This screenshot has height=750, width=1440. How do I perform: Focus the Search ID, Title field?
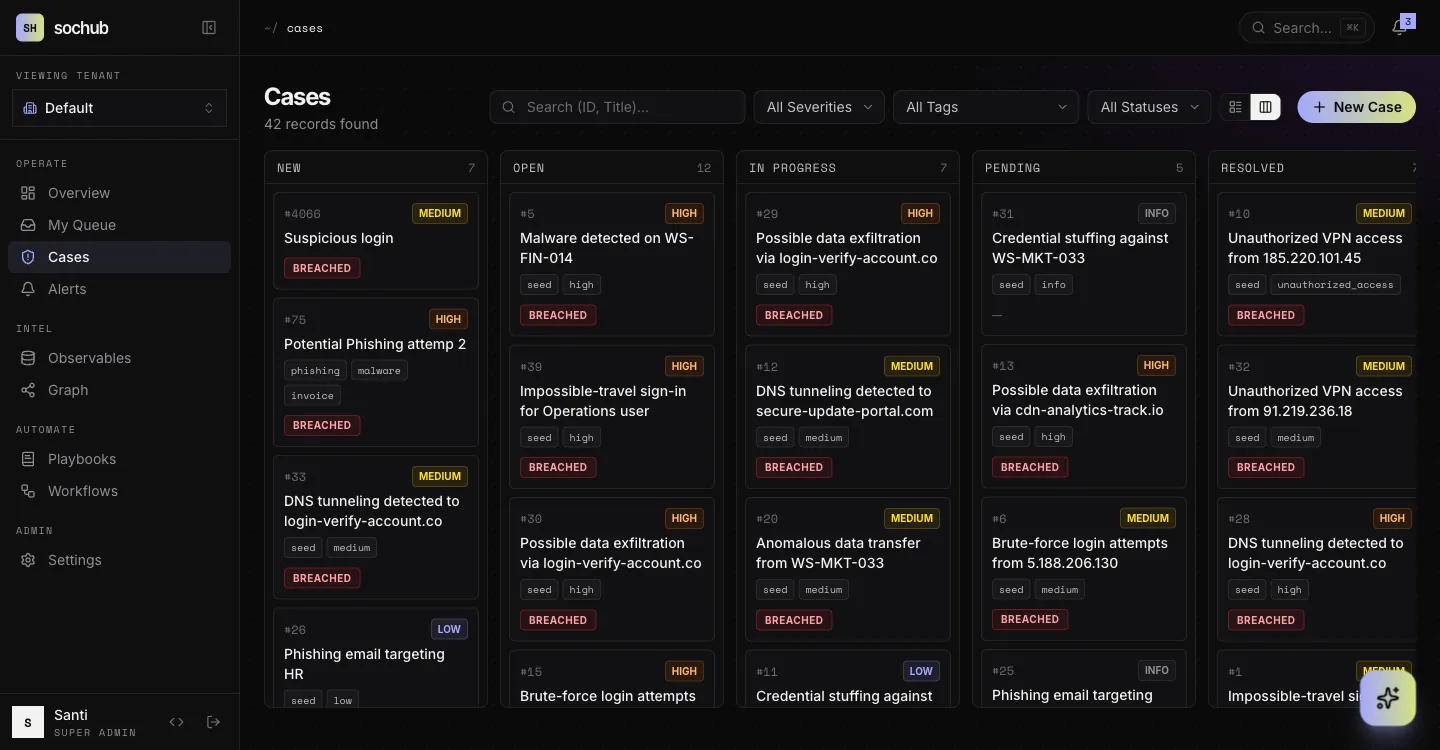pos(617,107)
